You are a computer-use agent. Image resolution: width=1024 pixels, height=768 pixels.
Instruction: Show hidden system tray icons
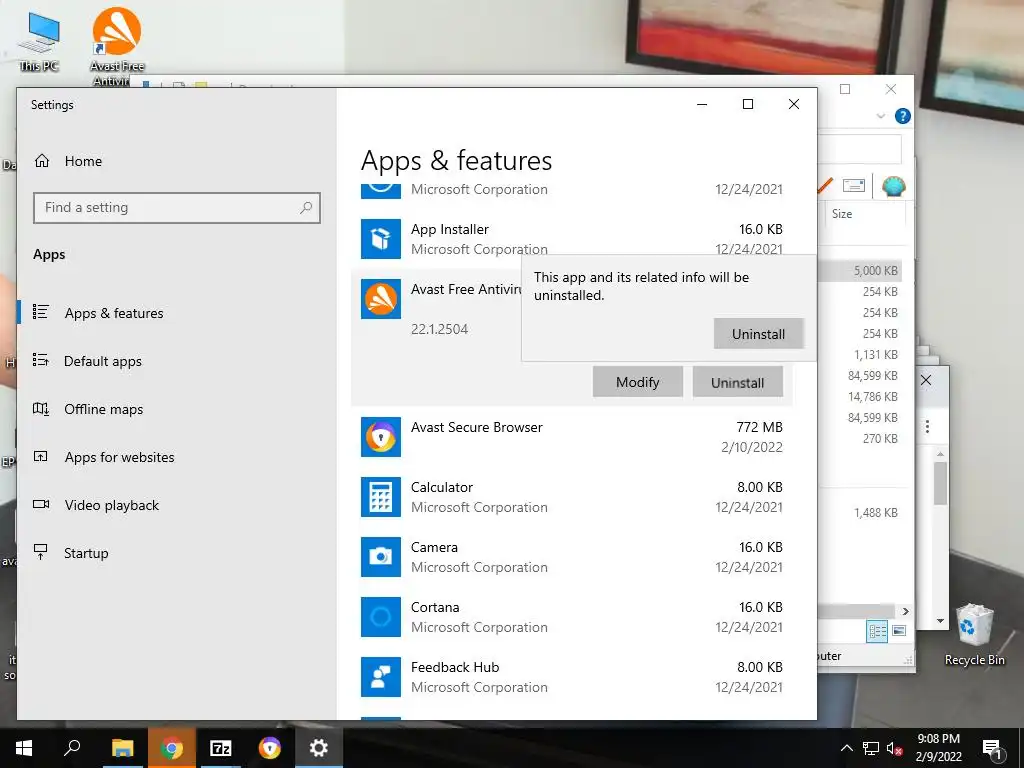tap(846, 748)
